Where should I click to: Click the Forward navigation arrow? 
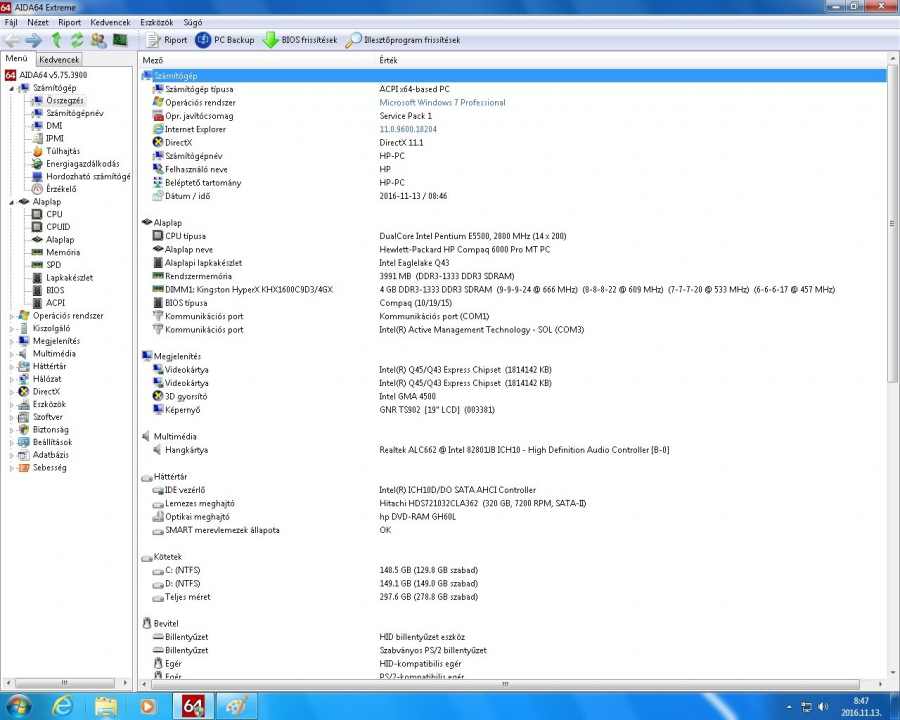tap(33, 40)
